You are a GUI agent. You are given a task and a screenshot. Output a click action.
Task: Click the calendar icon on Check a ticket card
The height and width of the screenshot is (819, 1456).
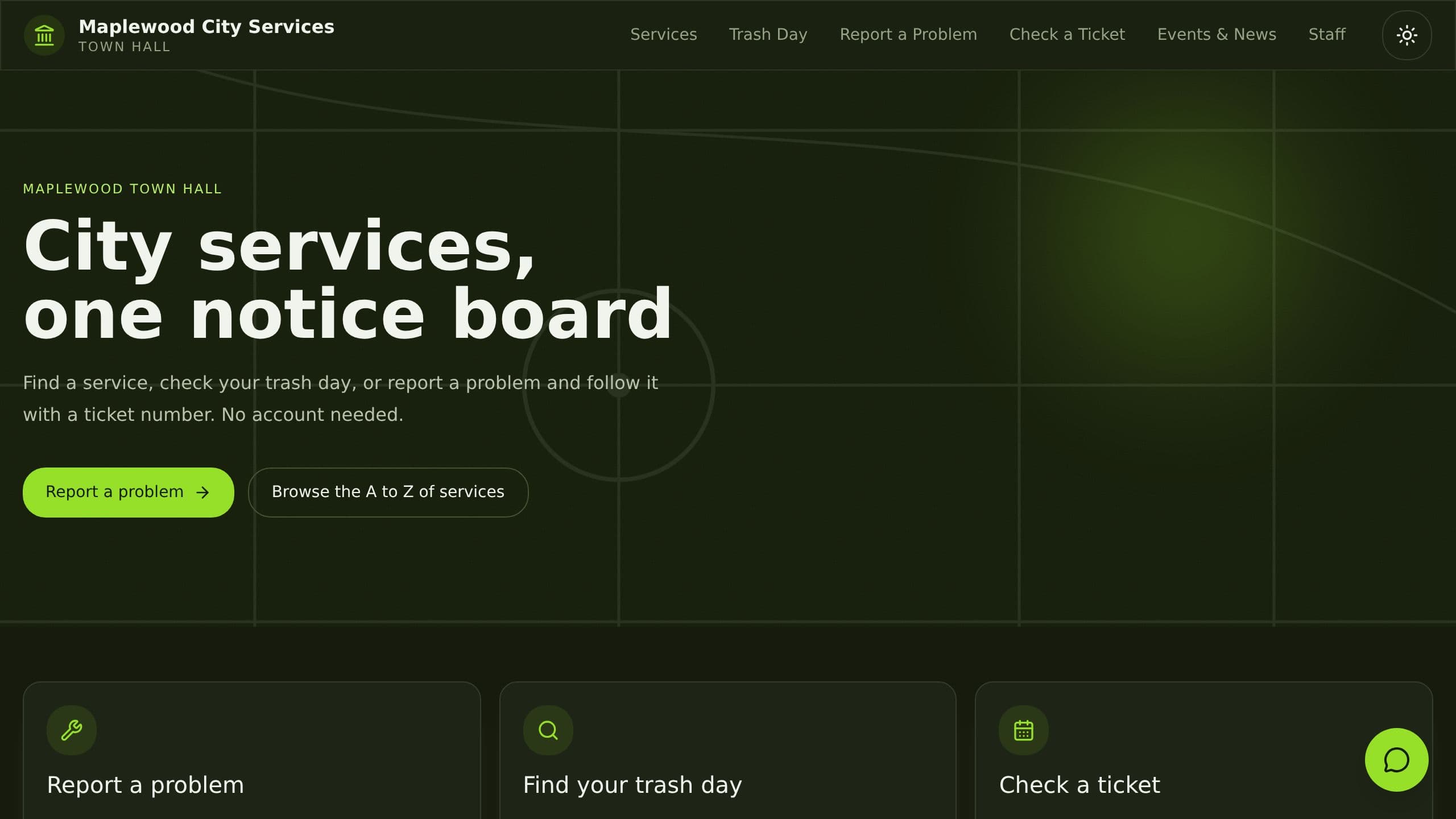1024,730
